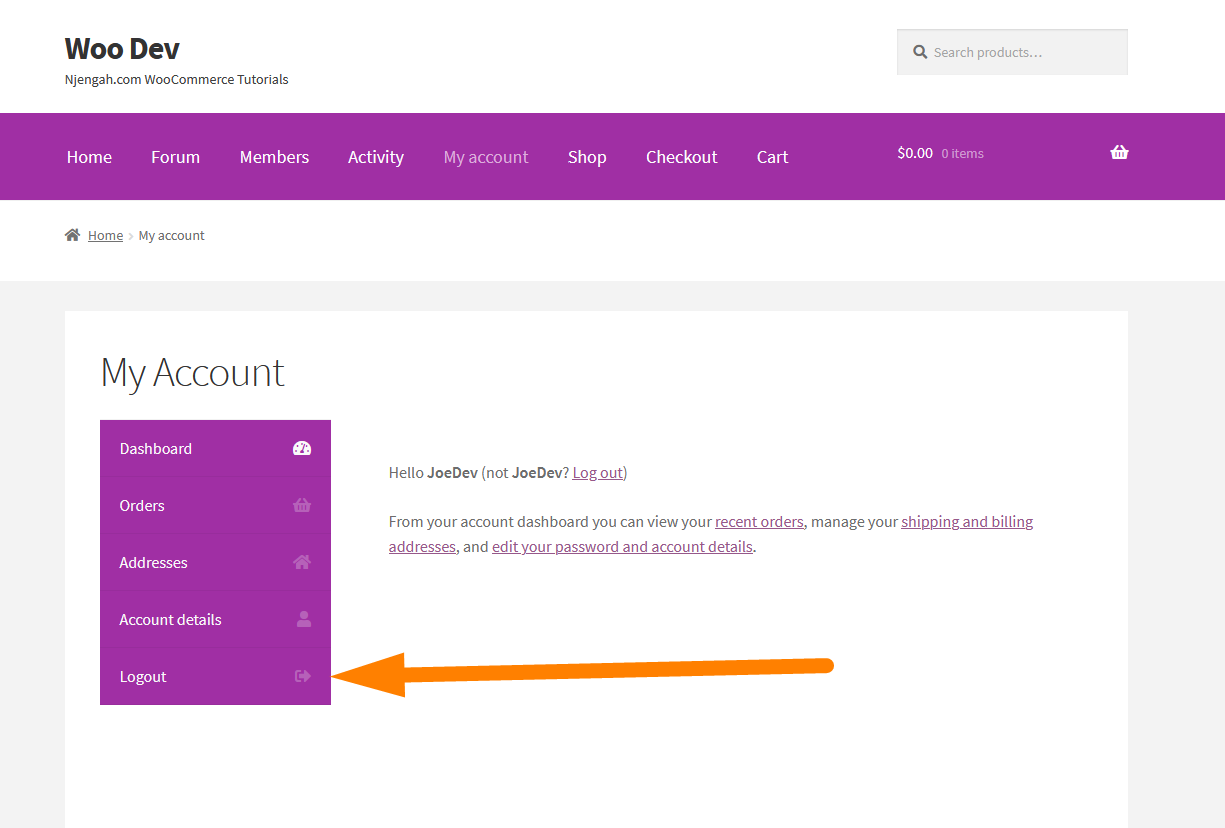The height and width of the screenshot is (828, 1225).
Task: Click the Account details person icon
Action: pyautogui.click(x=304, y=619)
